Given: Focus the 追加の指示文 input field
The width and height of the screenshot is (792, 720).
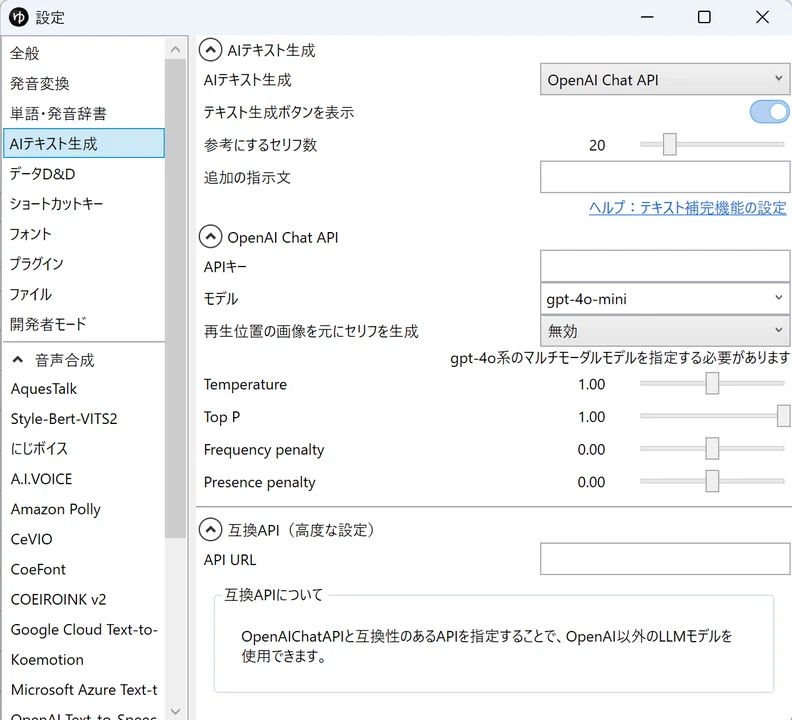Looking at the screenshot, I should click(x=665, y=177).
